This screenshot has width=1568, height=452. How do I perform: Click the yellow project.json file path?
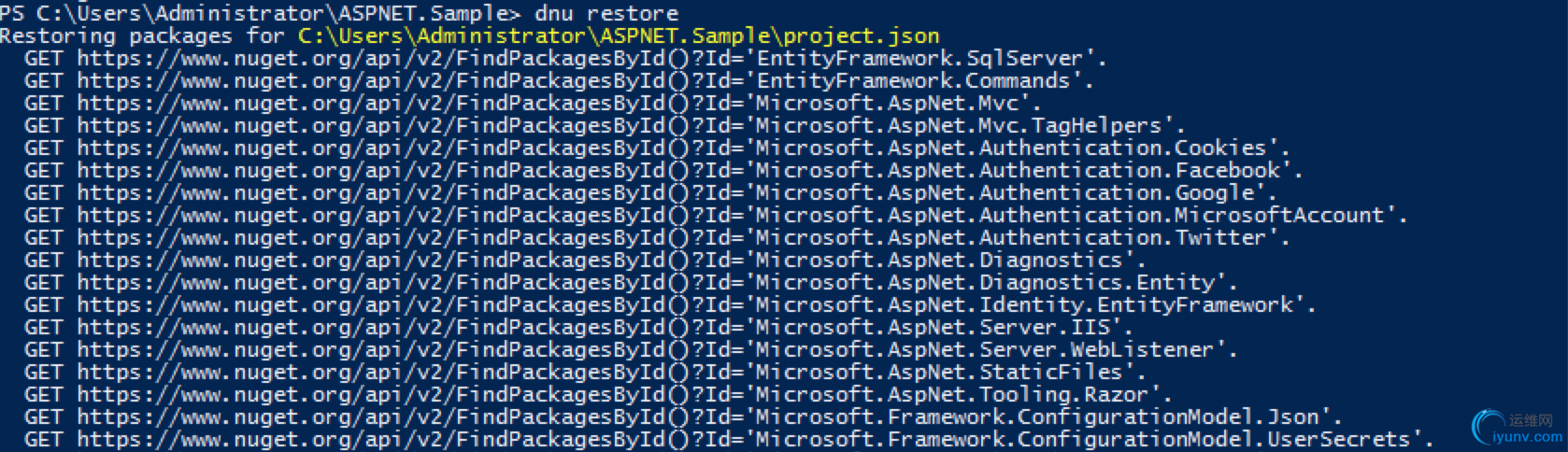[x=619, y=35]
